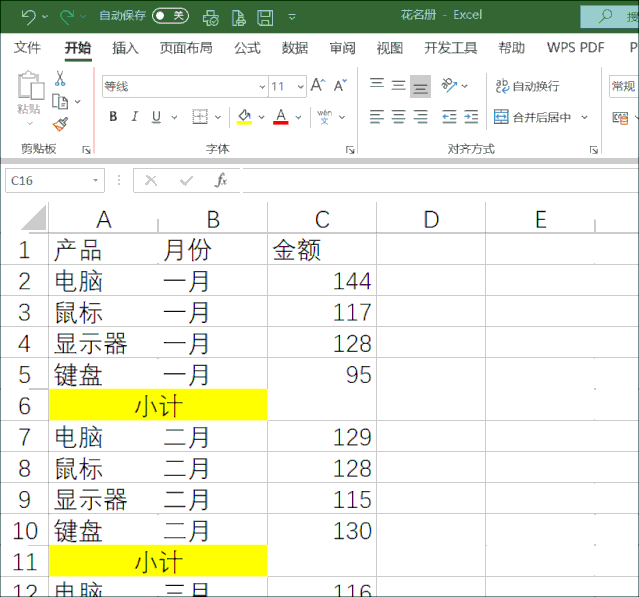Click the red font color A icon

(x=281, y=117)
